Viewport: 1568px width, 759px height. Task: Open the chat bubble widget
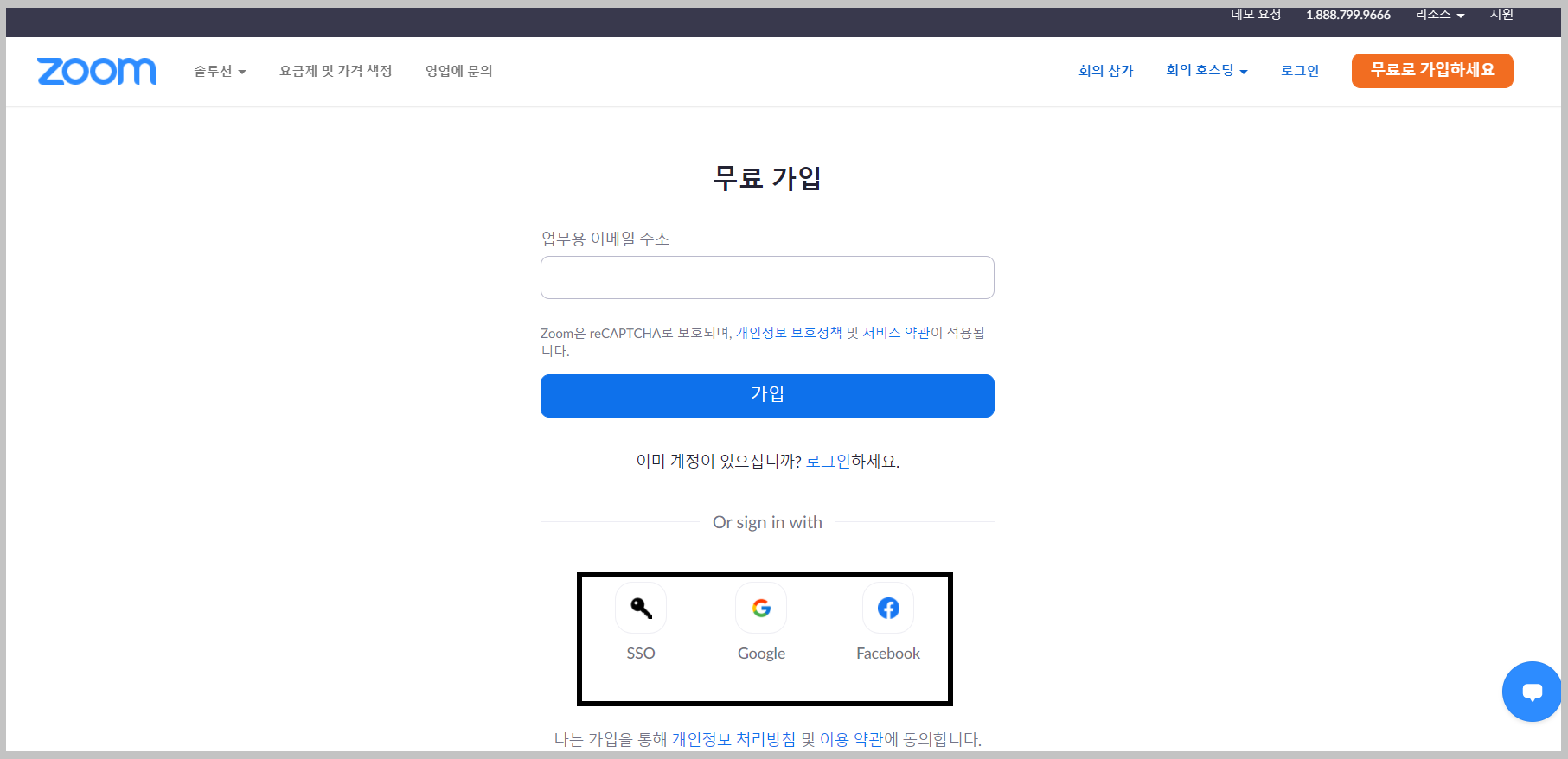[x=1532, y=692]
